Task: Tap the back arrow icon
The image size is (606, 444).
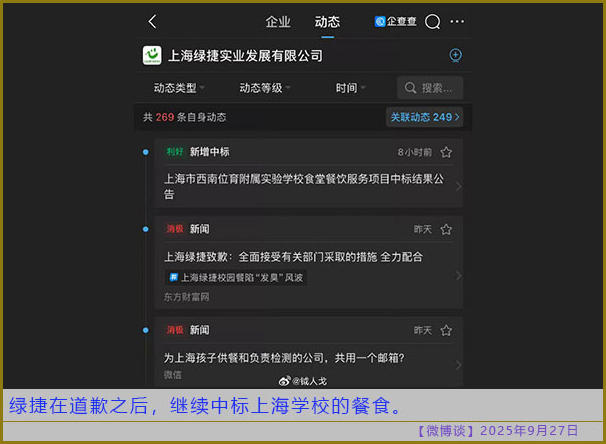Action: [153, 21]
